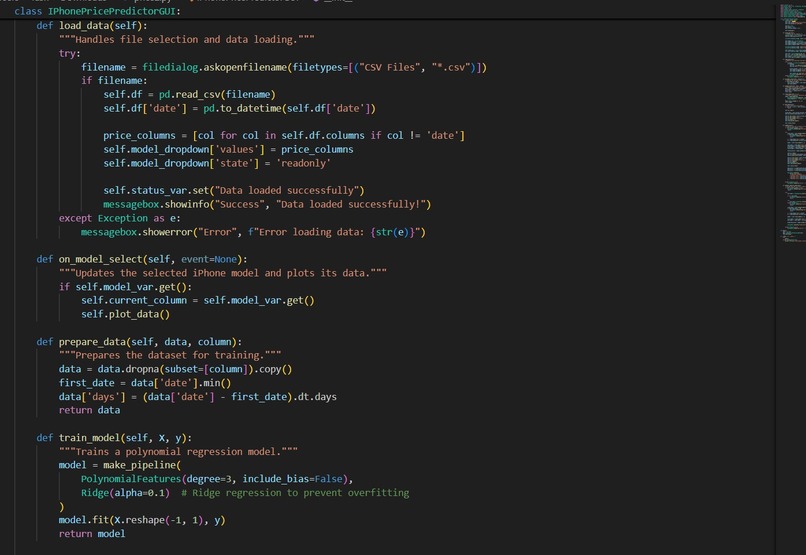806x555 pixels.
Task: Click docstring 'Trains a polynomial regression model.'
Action: click(x=178, y=452)
